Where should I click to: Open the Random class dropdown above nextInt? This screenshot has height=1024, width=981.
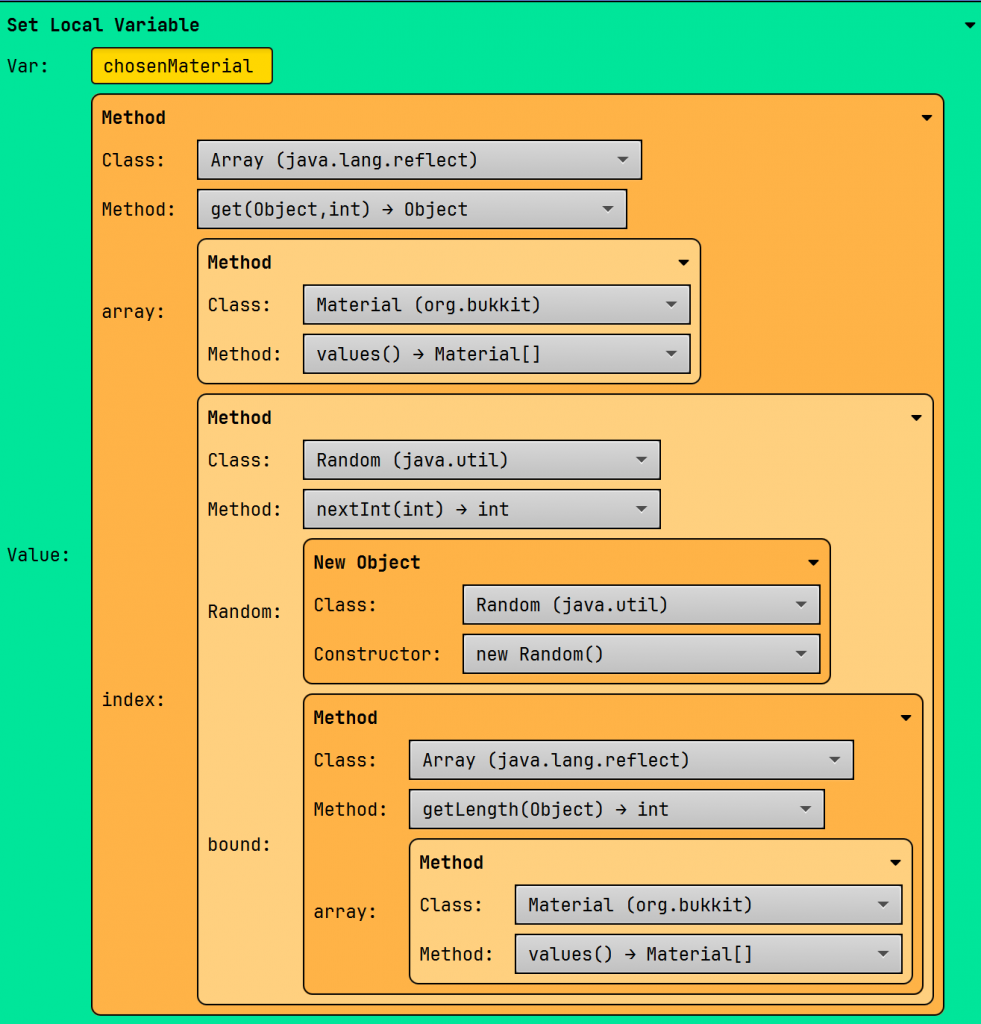coord(481,460)
